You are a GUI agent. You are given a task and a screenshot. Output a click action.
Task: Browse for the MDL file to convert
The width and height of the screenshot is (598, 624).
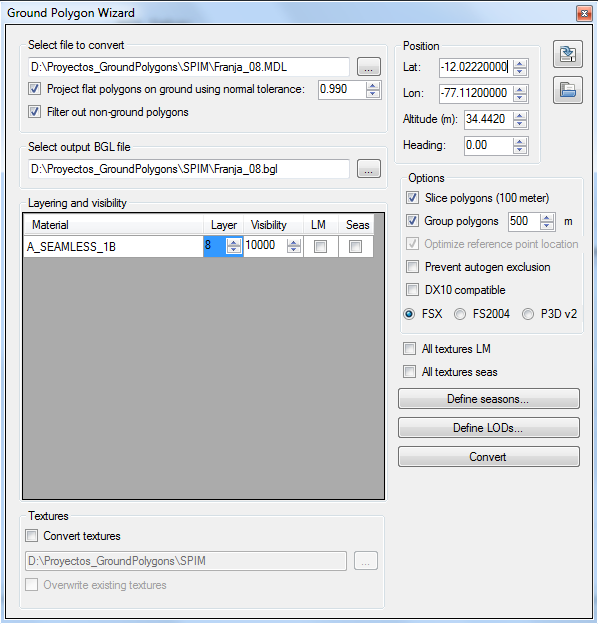coord(368,66)
